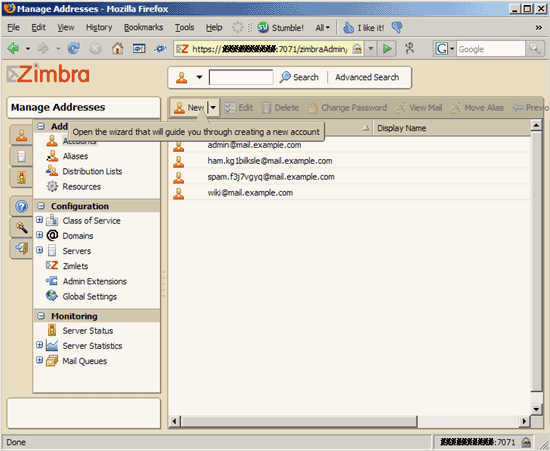Click the I like it! button
Image resolution: width=550 pixels, height=451 pixels.
pos(363,28)
